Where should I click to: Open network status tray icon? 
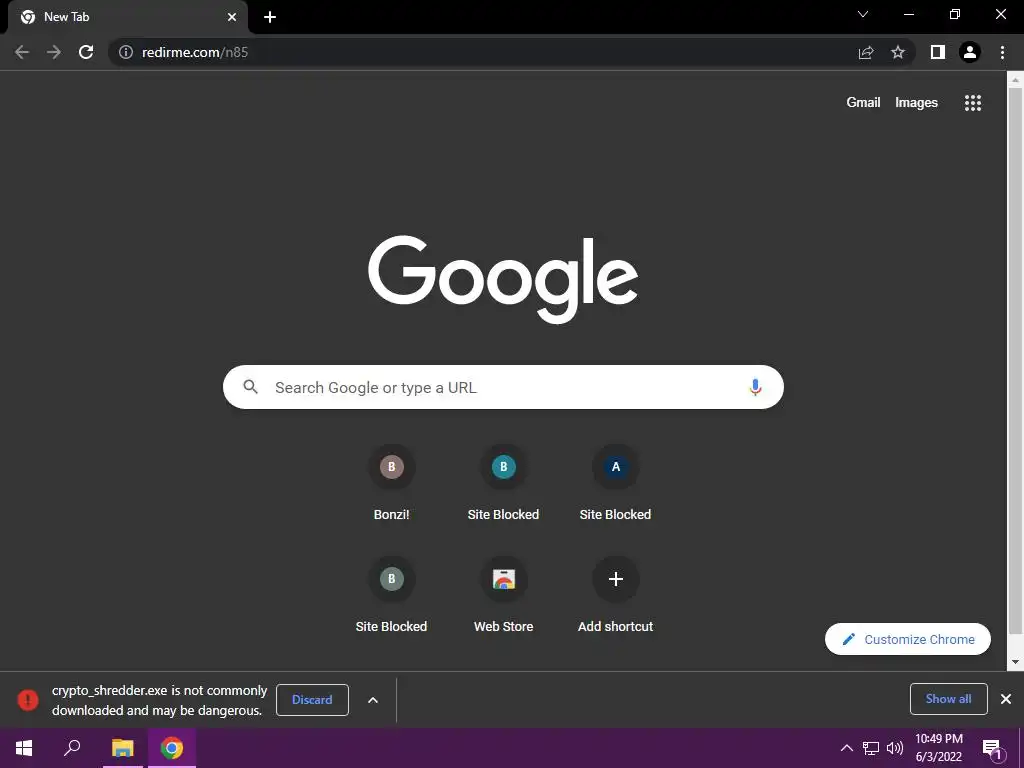[x=871, y=748]
